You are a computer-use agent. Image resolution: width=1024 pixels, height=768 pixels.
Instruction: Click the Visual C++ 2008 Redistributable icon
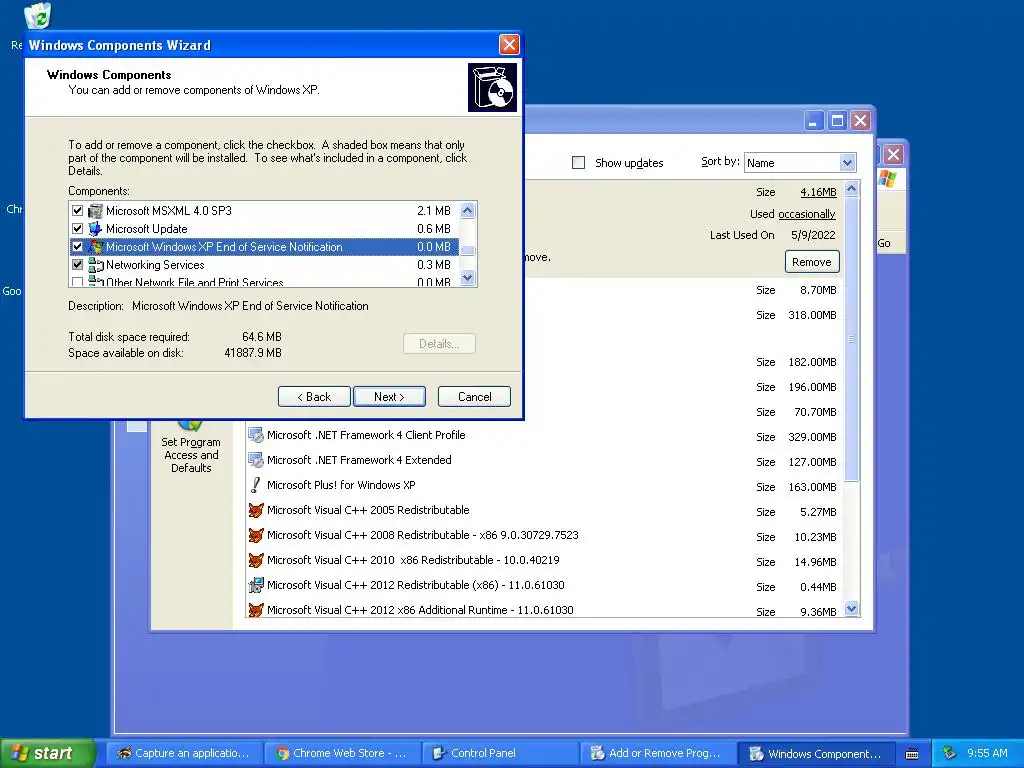click(256, 535)
